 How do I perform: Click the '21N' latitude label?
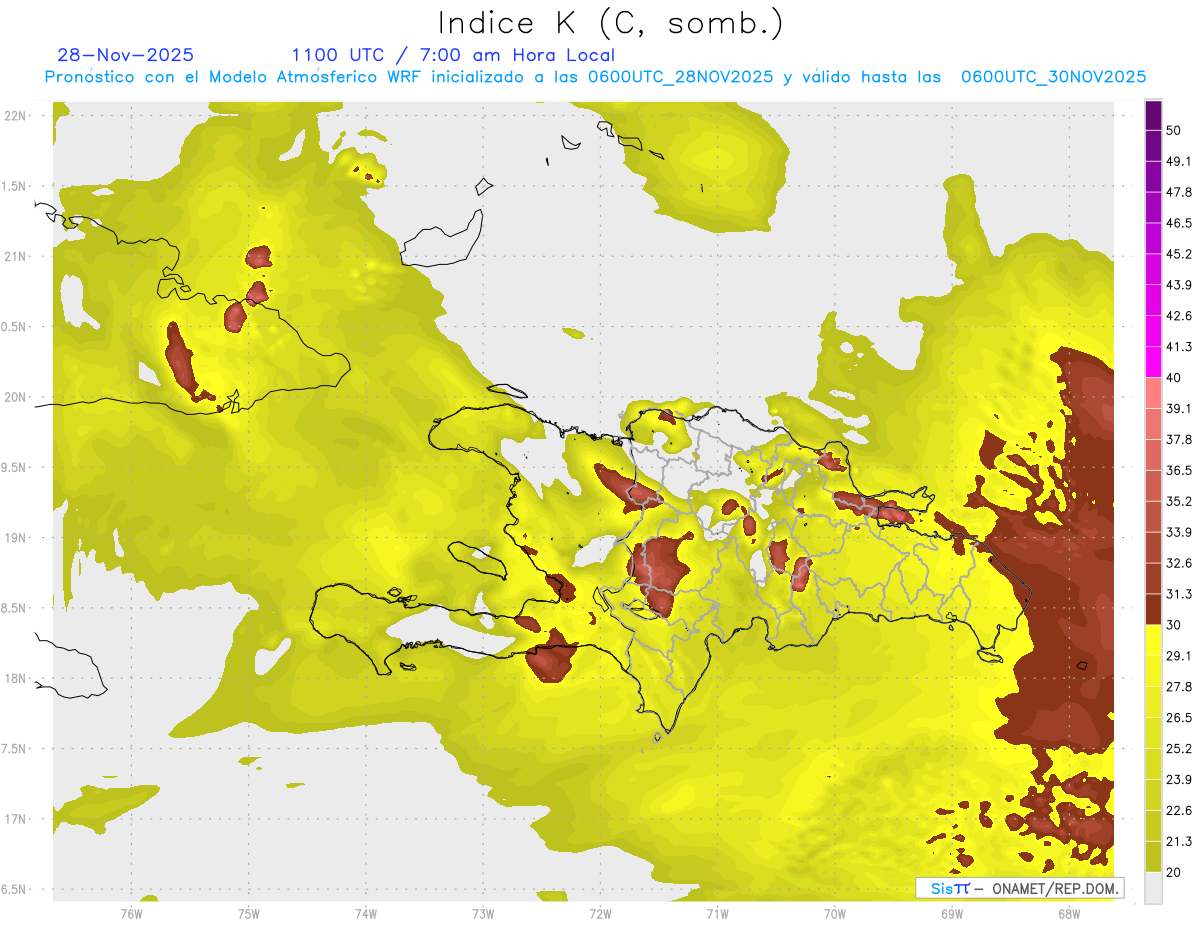[16, 256]
